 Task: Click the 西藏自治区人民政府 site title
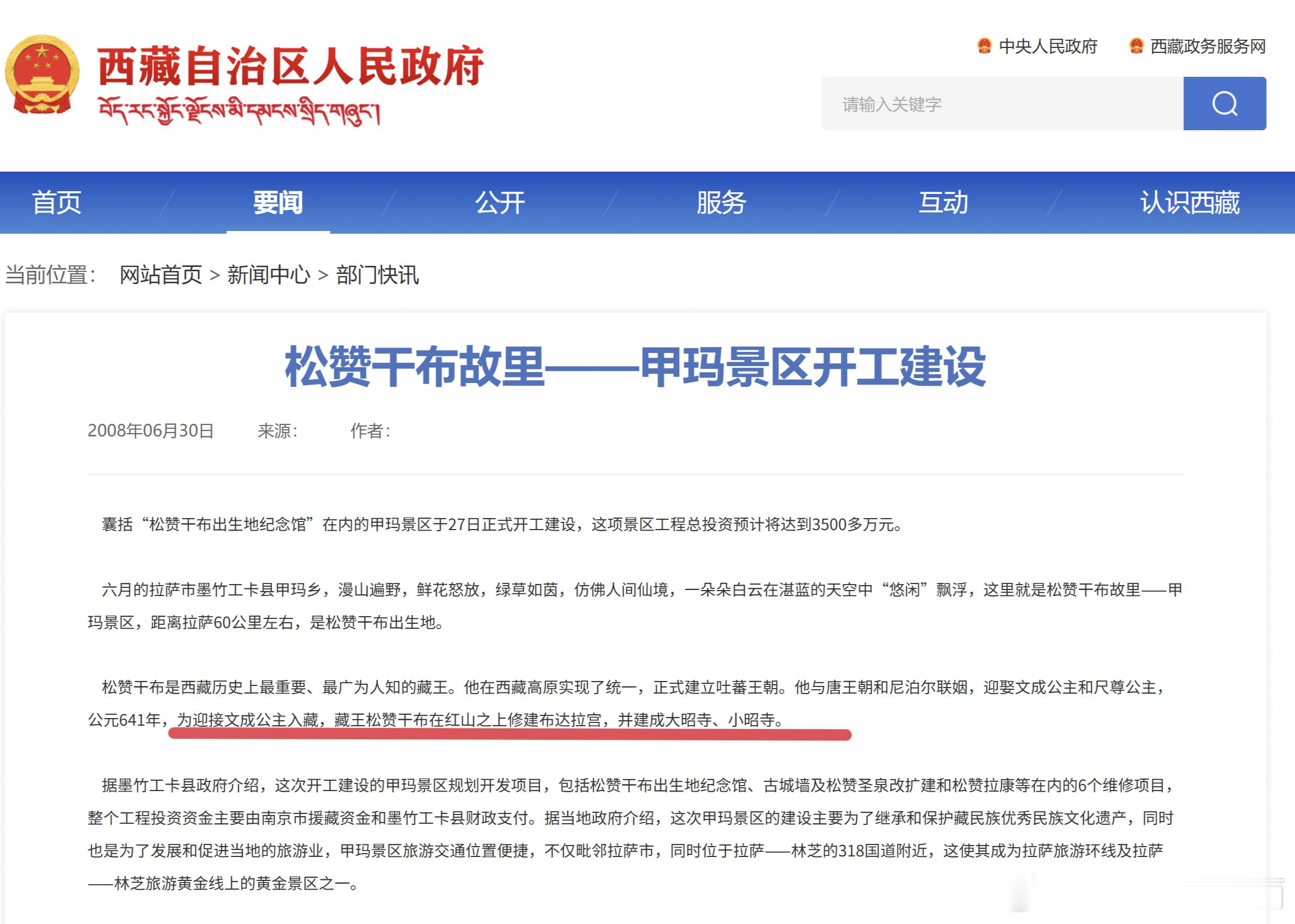(x=291, y=66)
